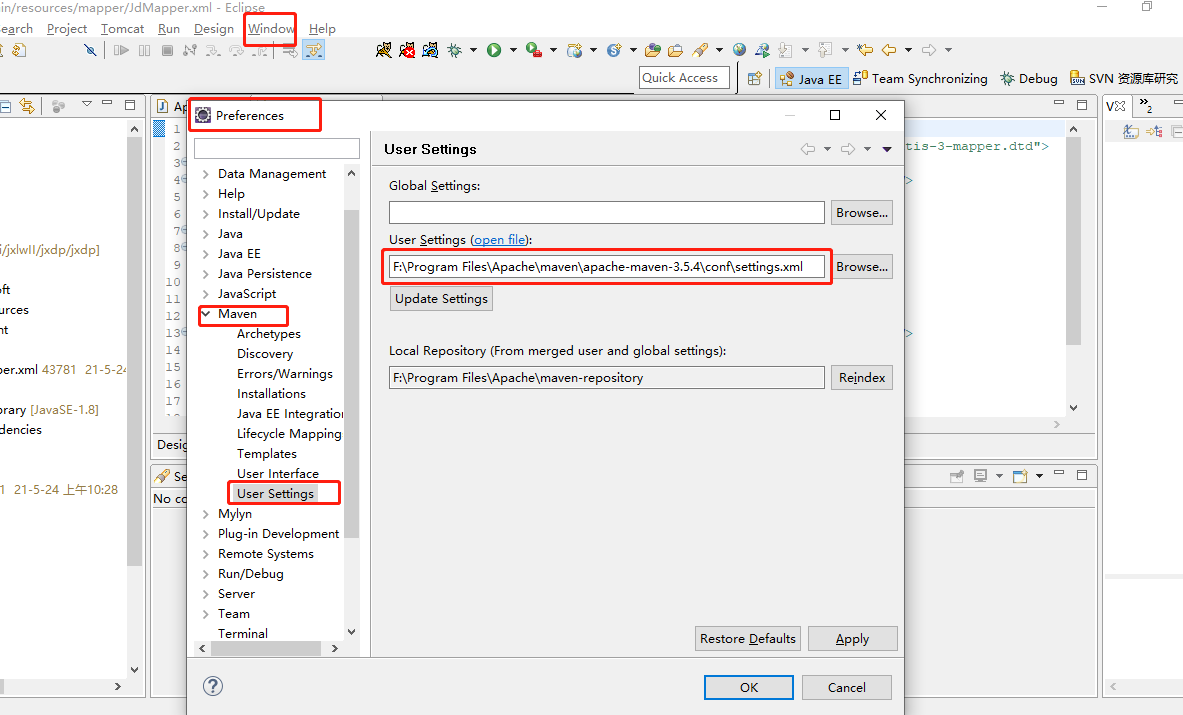Run the application with the green play icon
The width and height of the screenshot is (1183, 715).
point(494,49)
